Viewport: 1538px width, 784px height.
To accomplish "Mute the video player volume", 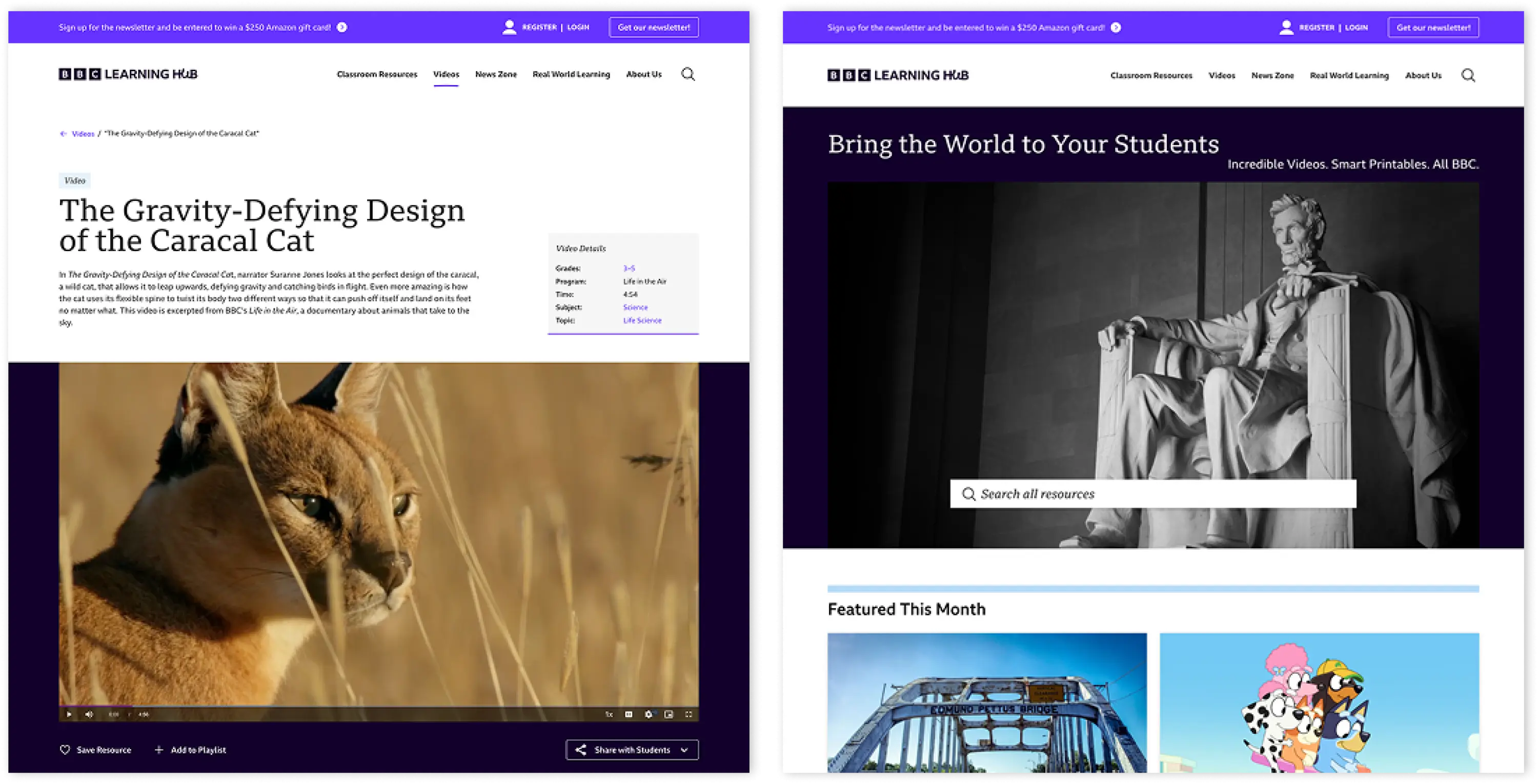I will [x=90, y=714].
